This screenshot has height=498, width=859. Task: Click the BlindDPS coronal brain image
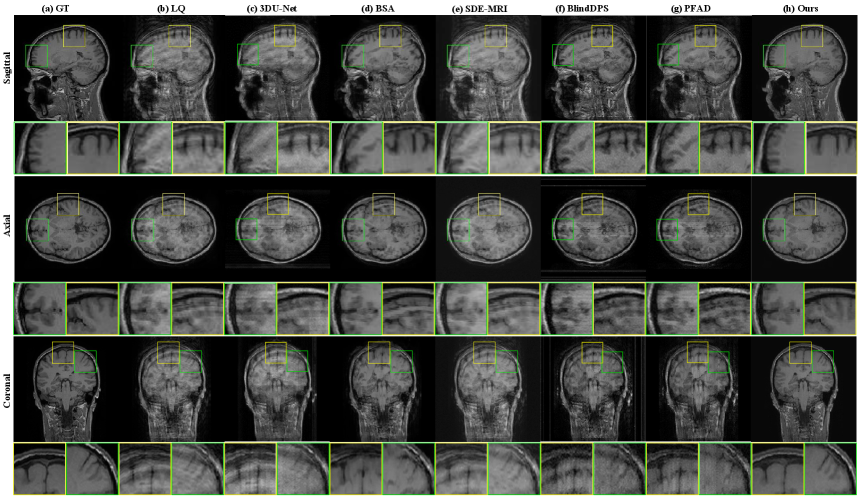(593, 390)
